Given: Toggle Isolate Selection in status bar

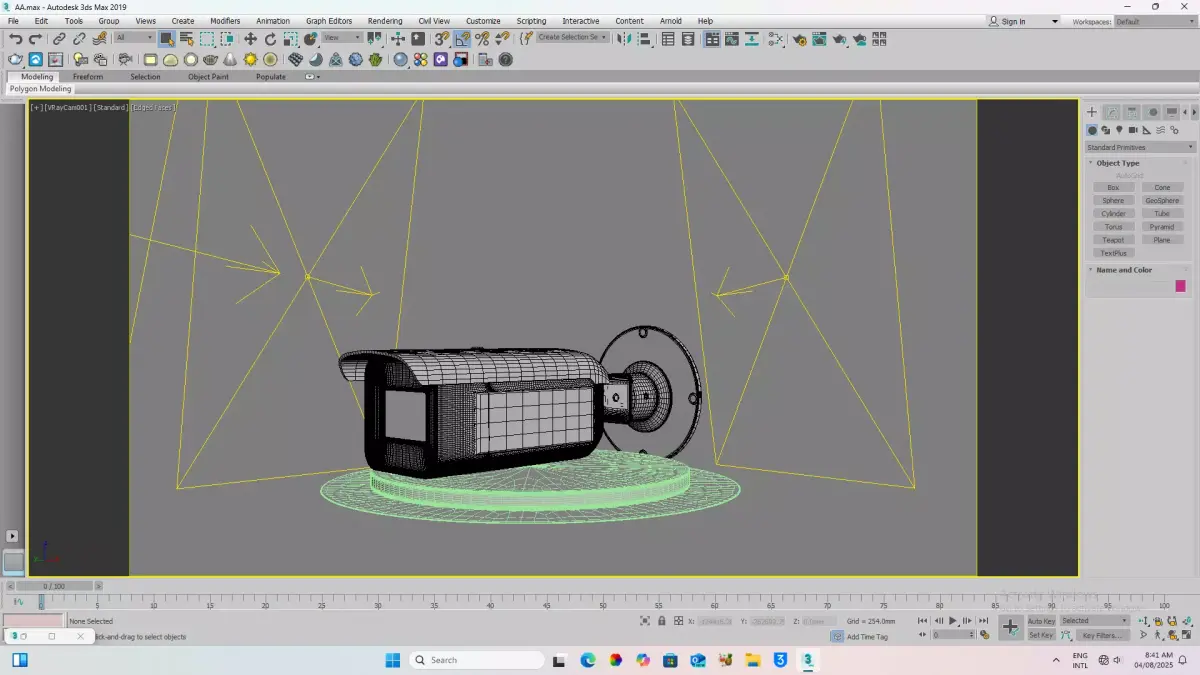Looking at the screenshot, I should [645, 621].
